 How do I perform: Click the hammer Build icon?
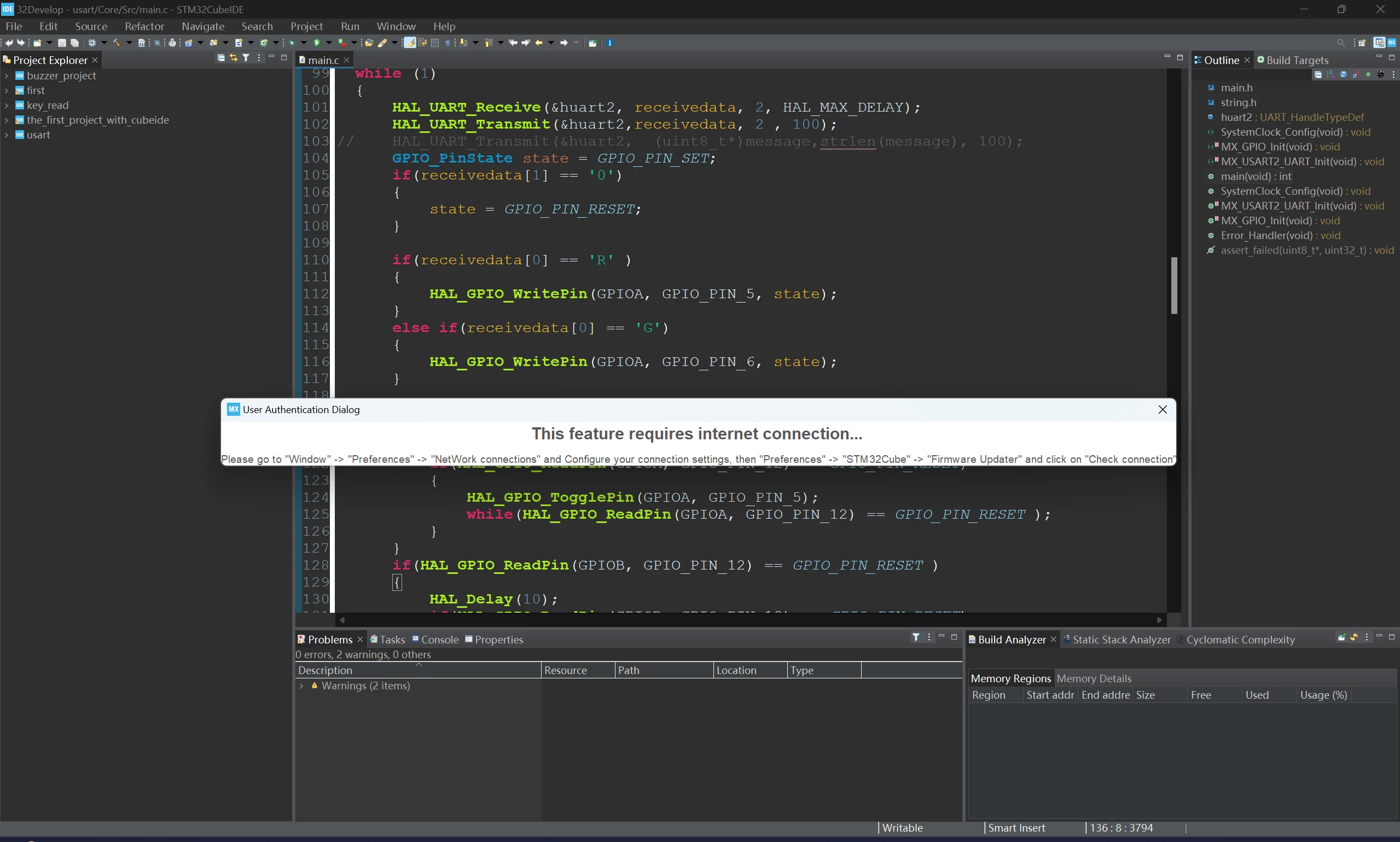point(117,43)
